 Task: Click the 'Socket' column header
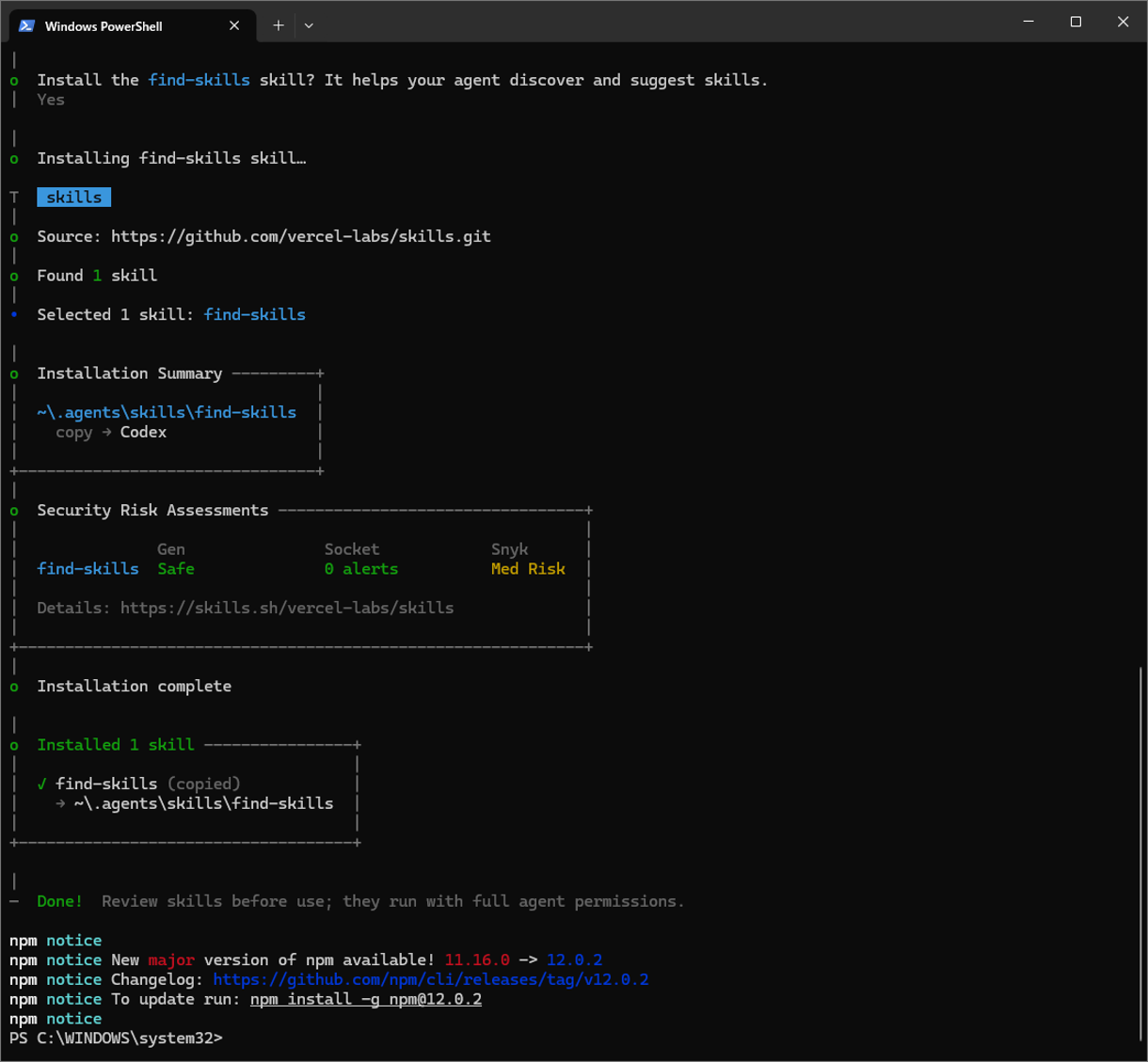click(352, 549)
